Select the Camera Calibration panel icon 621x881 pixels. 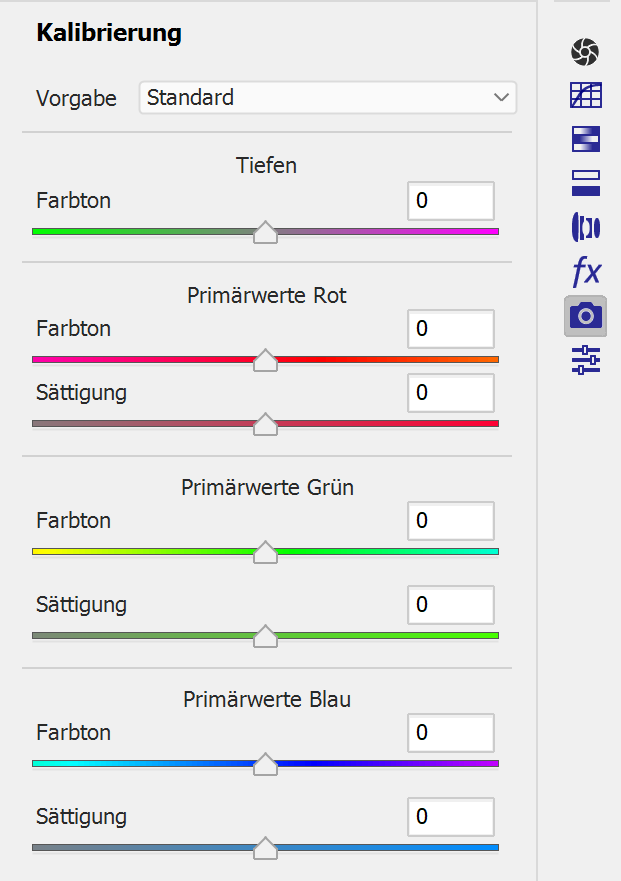(585, 316)
